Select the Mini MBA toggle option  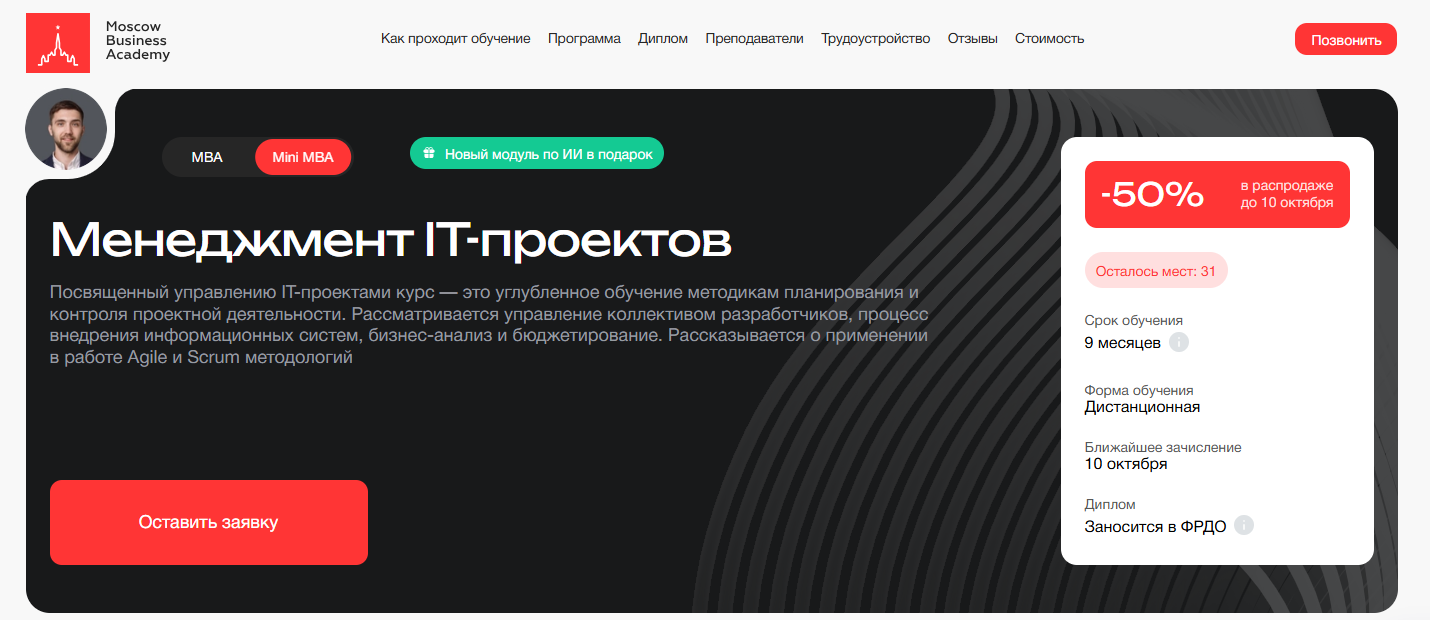coord(302,157)
